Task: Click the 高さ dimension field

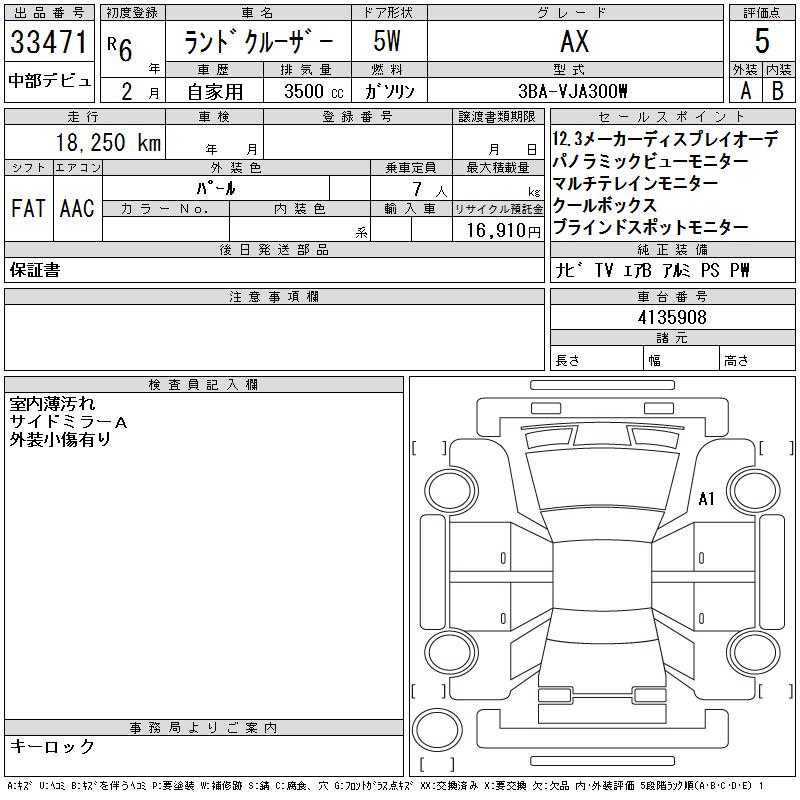Action: (757, 360)
